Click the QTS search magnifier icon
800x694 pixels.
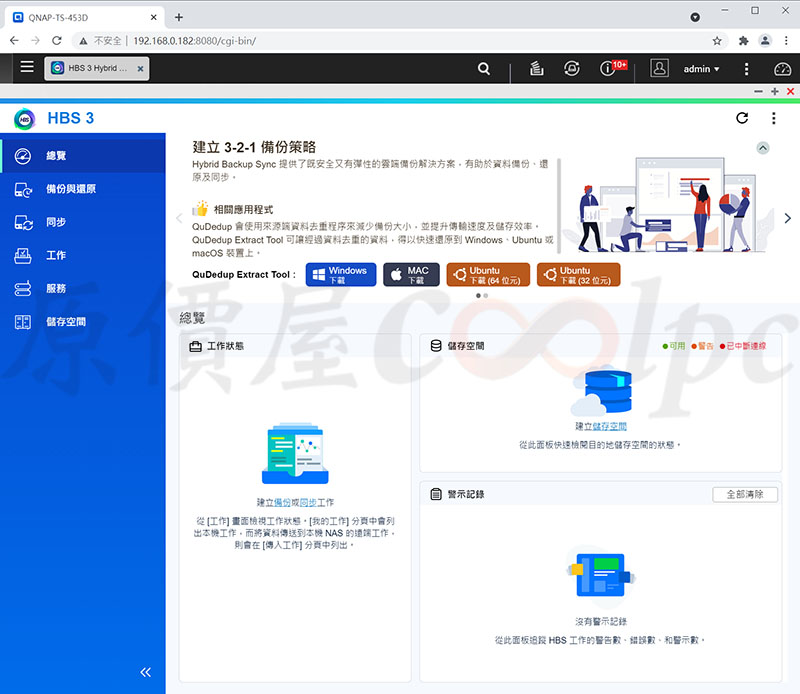coord(484,68)
